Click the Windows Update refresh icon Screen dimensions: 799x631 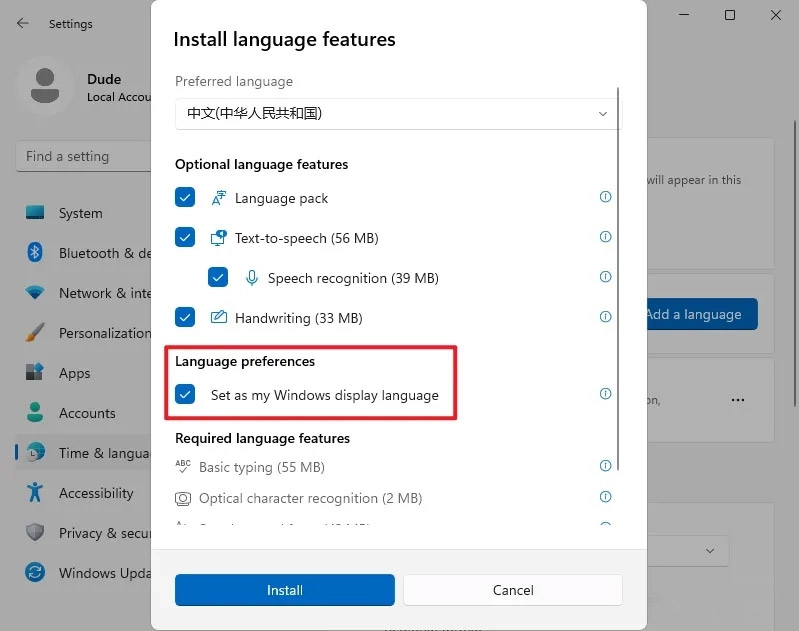(35, 572)
